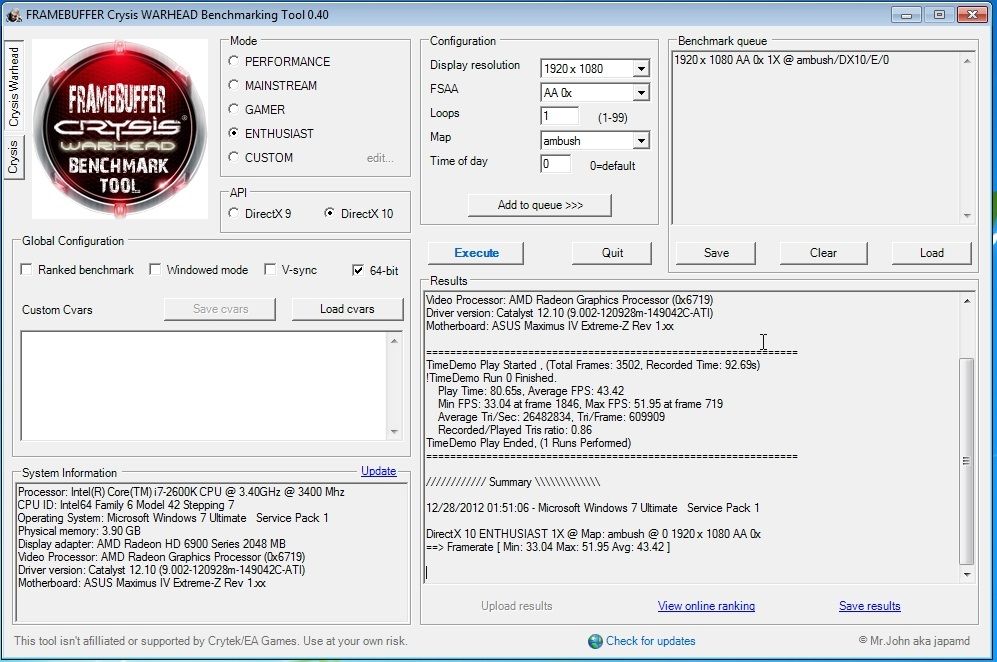
Task: Open the View online ranking link
Action: (706, 606)
